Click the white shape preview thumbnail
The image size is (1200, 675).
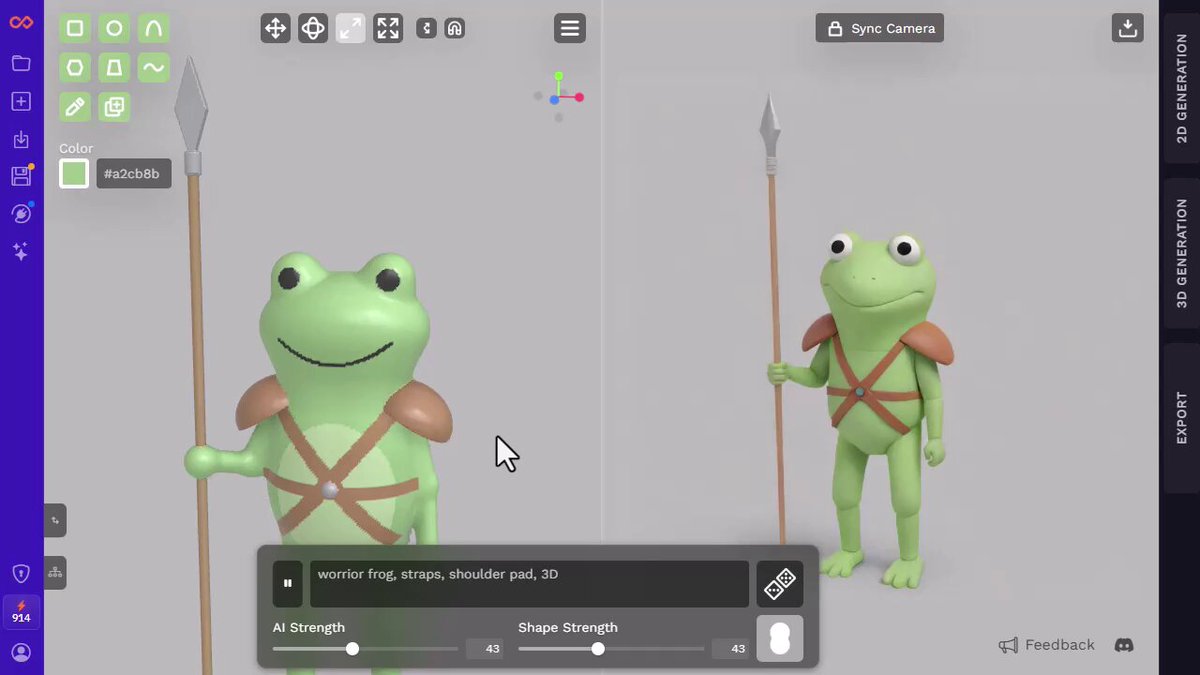tap(780, 638)
